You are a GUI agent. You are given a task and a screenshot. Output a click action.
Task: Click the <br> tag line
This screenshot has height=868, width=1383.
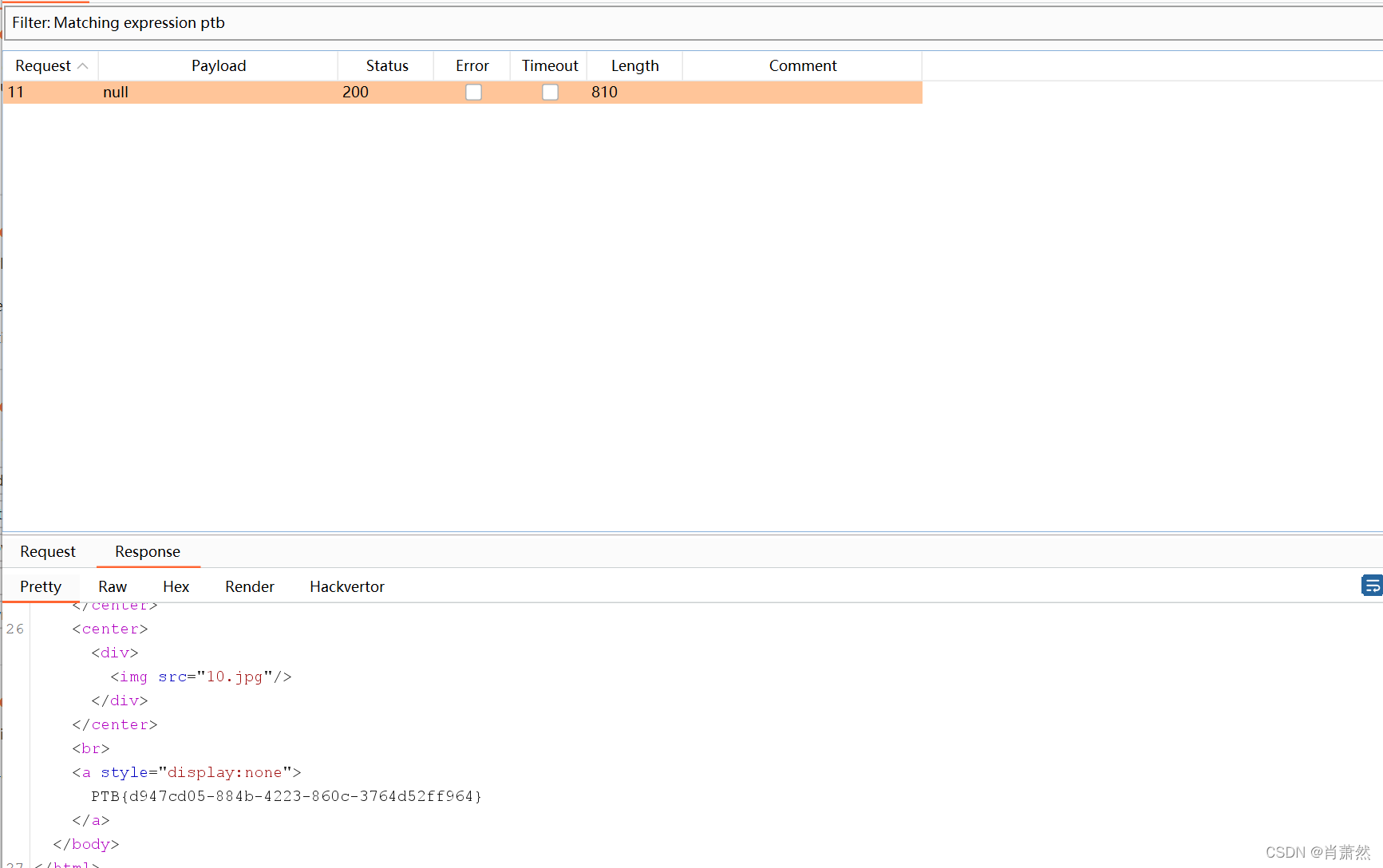click(x=91, y=748)
